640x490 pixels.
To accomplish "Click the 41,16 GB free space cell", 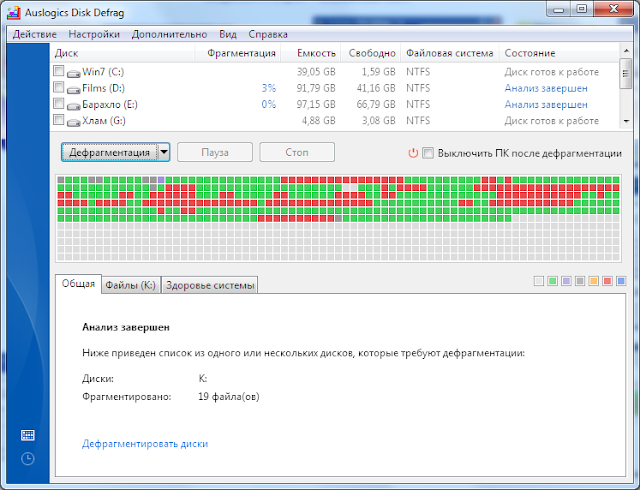I will coord(376,88).
